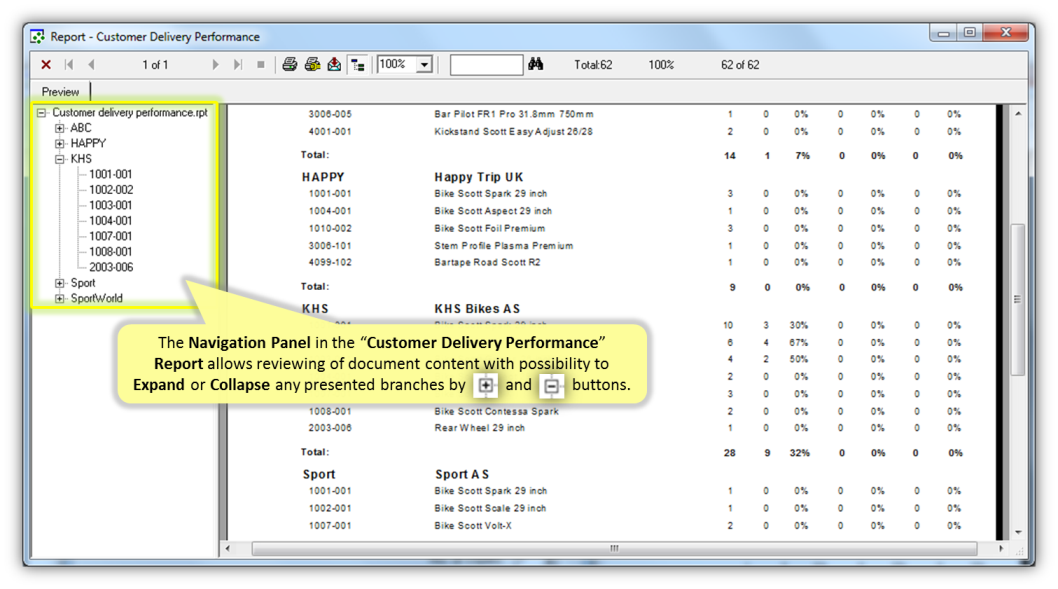Go to first page arrow
Image resolution: width=1058 pixels, height=589 pixels.
(x=69, y=65)
